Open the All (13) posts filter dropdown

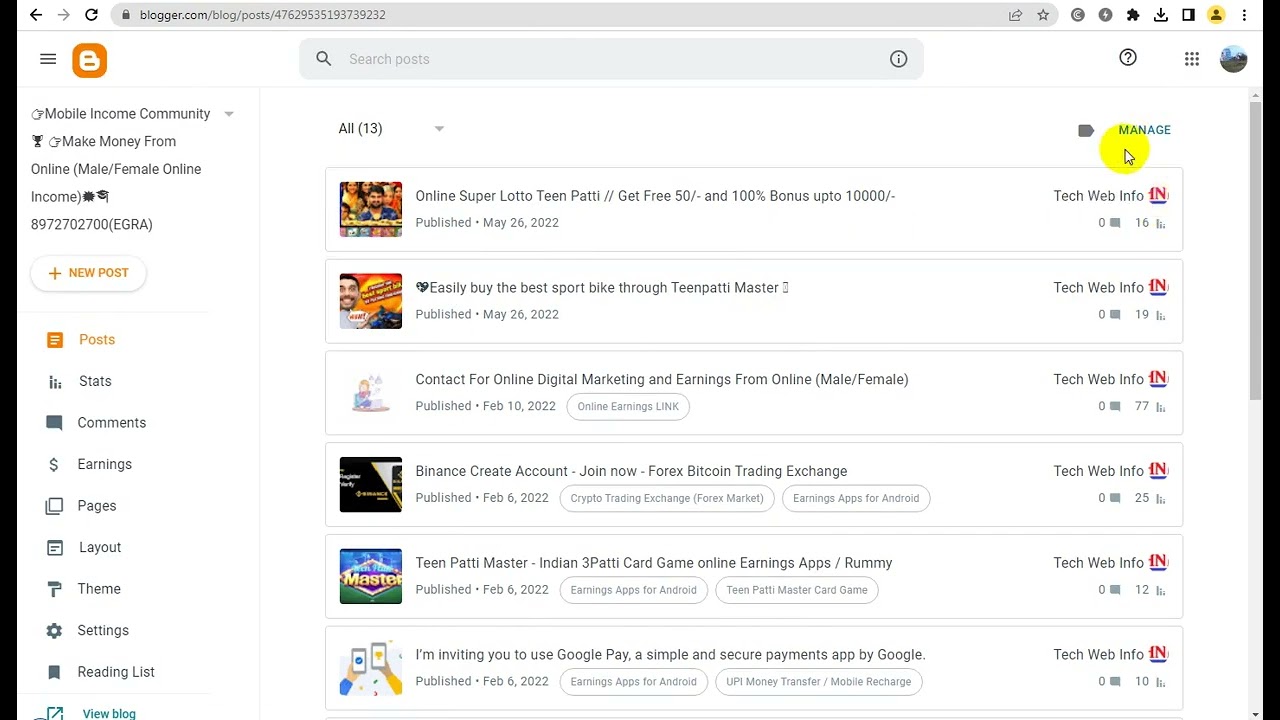tap(391, 128)
